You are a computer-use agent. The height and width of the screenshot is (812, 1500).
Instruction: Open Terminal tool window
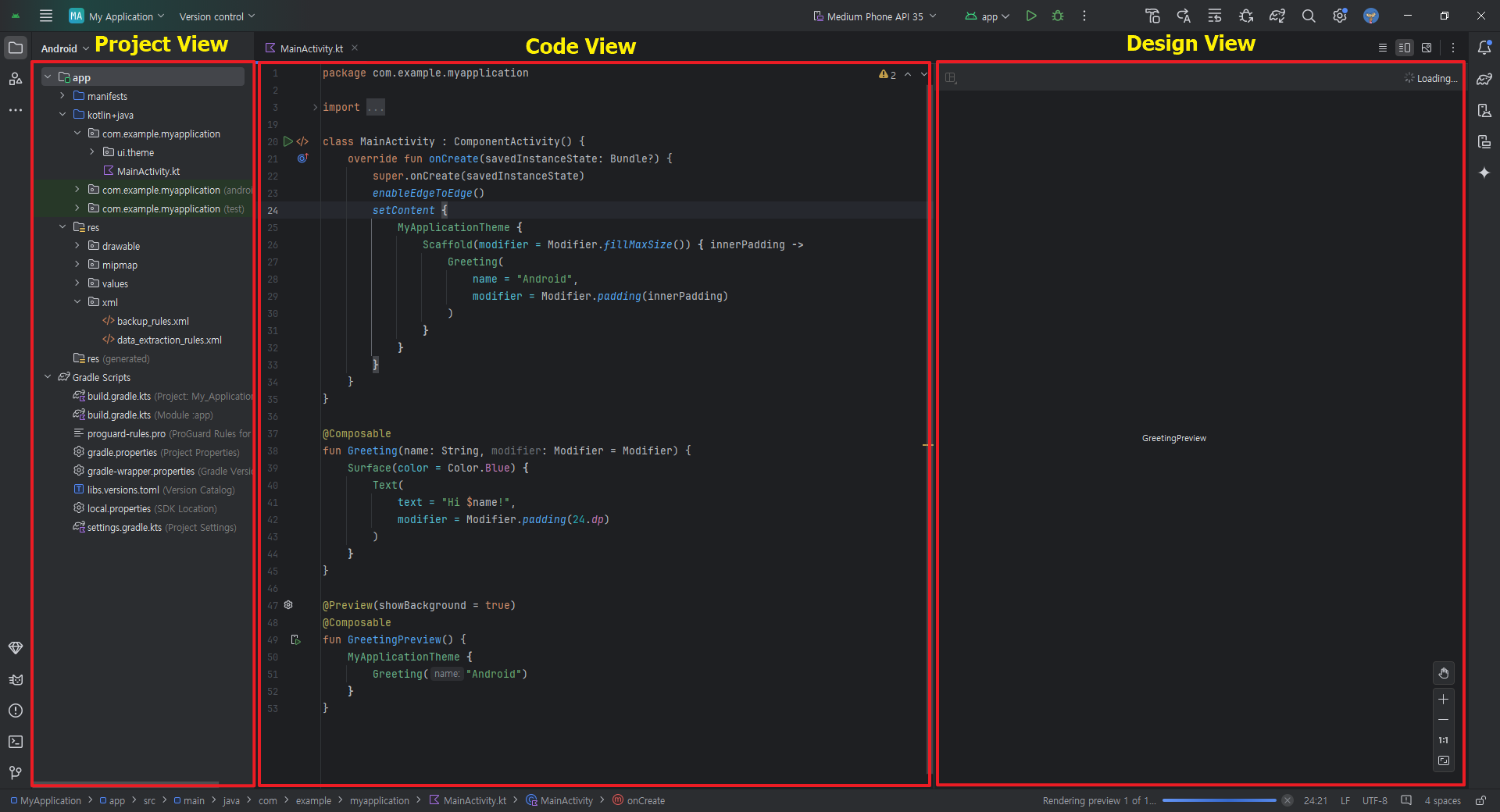[x=16, y=742]
